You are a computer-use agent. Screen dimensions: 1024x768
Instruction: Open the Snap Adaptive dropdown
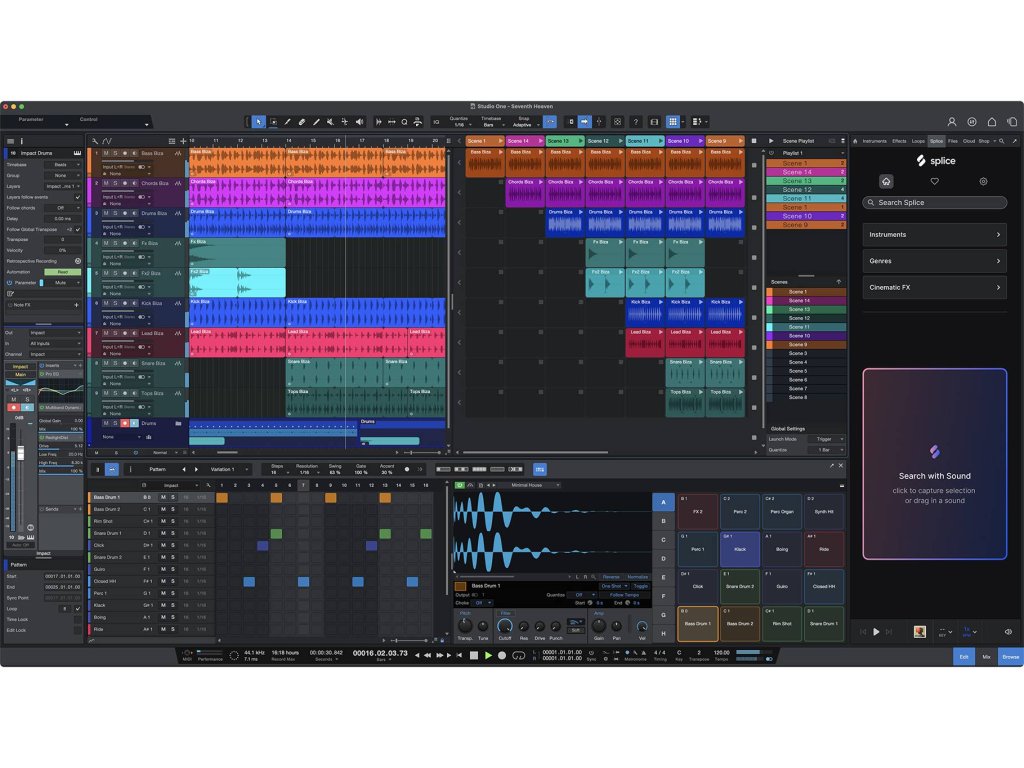point(524,125)
